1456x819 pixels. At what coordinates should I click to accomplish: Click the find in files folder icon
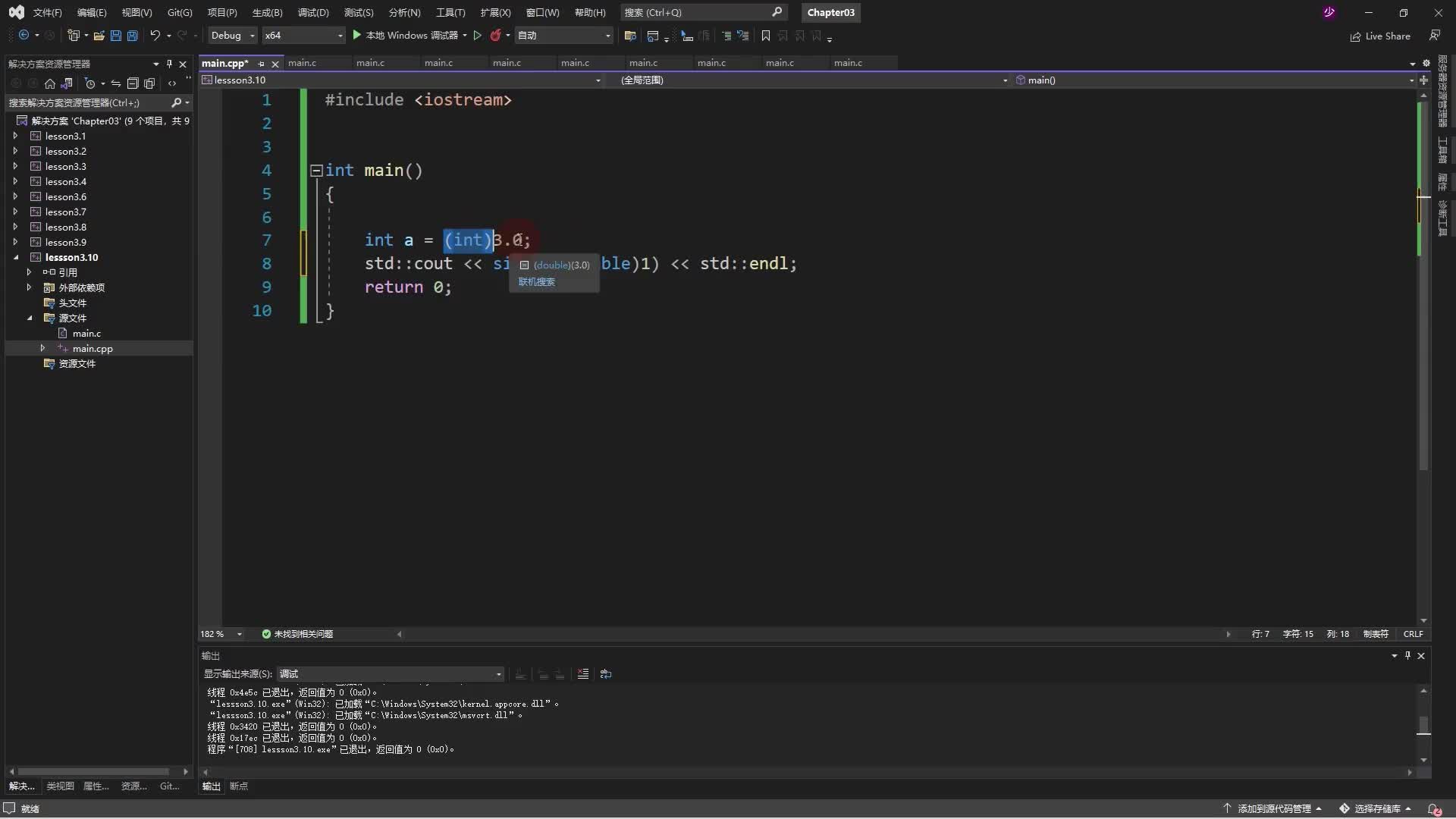point(629,36)
